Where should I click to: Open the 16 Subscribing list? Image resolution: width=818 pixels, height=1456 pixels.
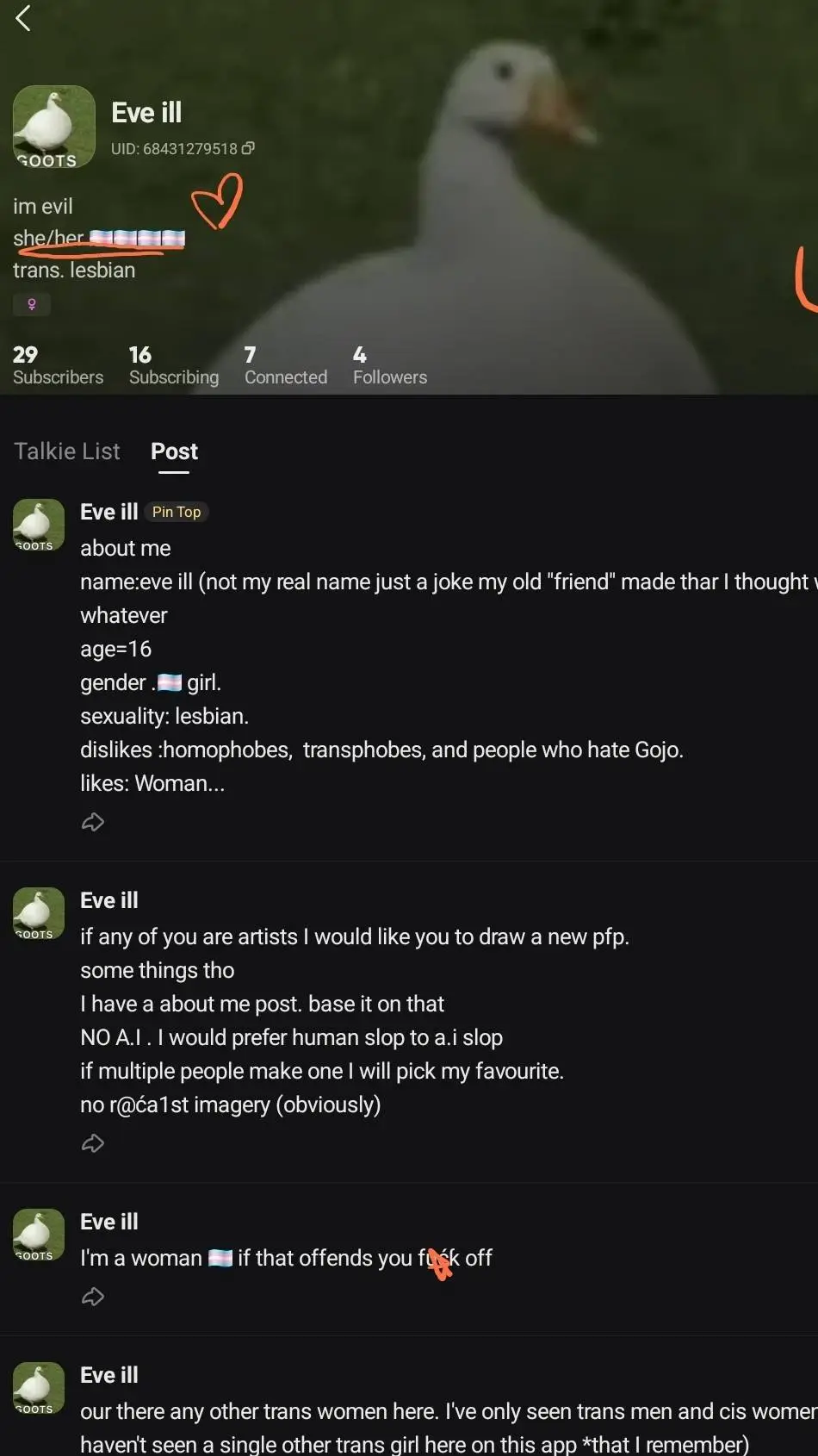[174, 366]
